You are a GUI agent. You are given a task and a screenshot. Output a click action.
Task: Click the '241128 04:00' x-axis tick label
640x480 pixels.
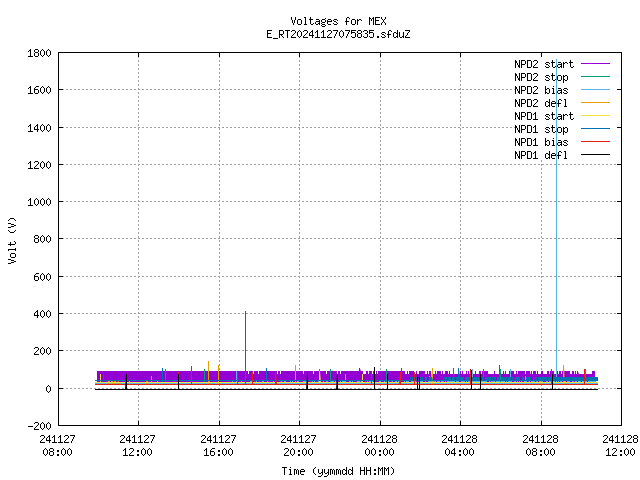point(460,445)
